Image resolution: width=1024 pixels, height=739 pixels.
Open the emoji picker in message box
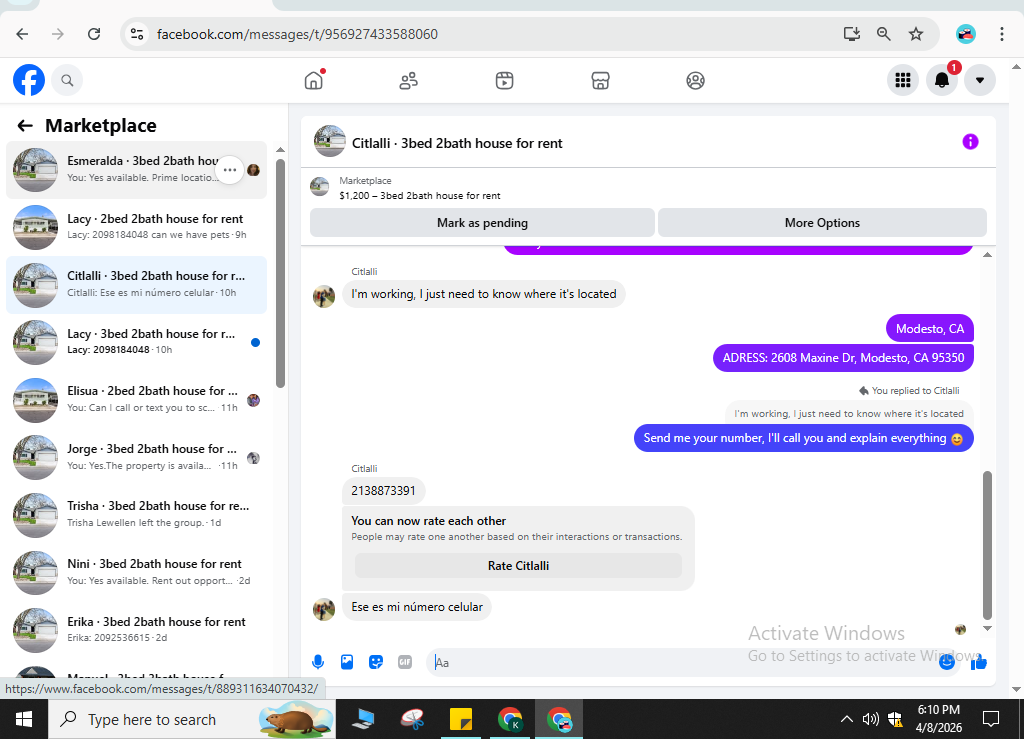(947, 662)
